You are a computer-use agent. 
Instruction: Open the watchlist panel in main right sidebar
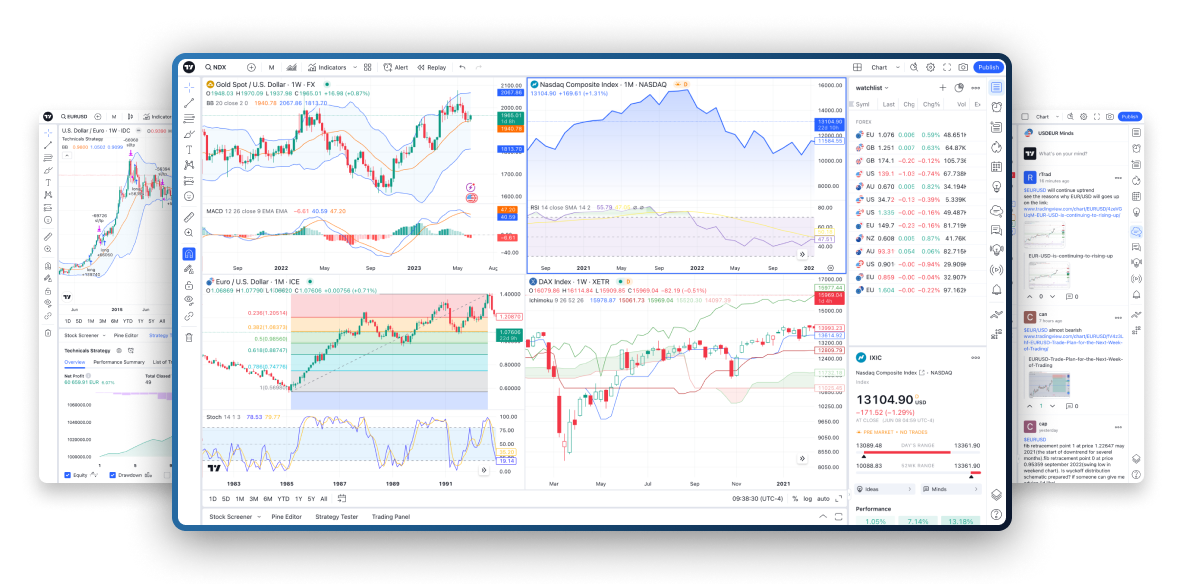997,88
